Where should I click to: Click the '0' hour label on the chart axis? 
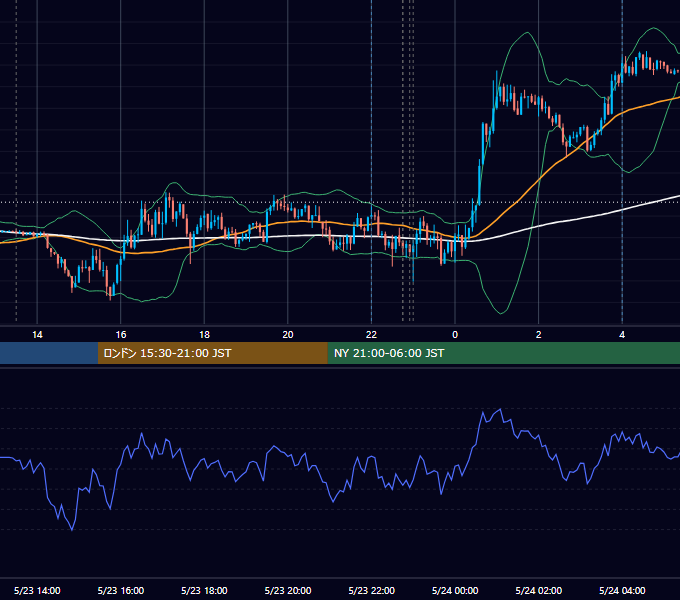pos(455,335)
